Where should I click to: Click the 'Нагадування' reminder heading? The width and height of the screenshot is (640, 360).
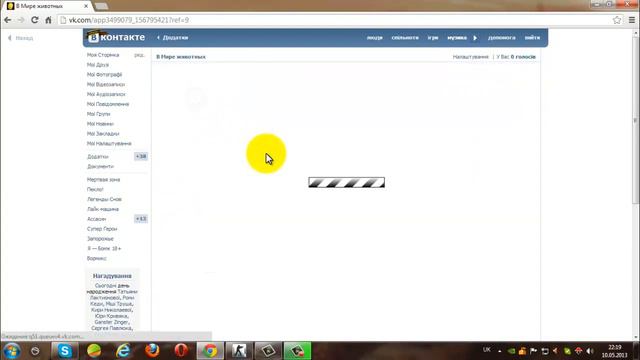pos(112,276)
